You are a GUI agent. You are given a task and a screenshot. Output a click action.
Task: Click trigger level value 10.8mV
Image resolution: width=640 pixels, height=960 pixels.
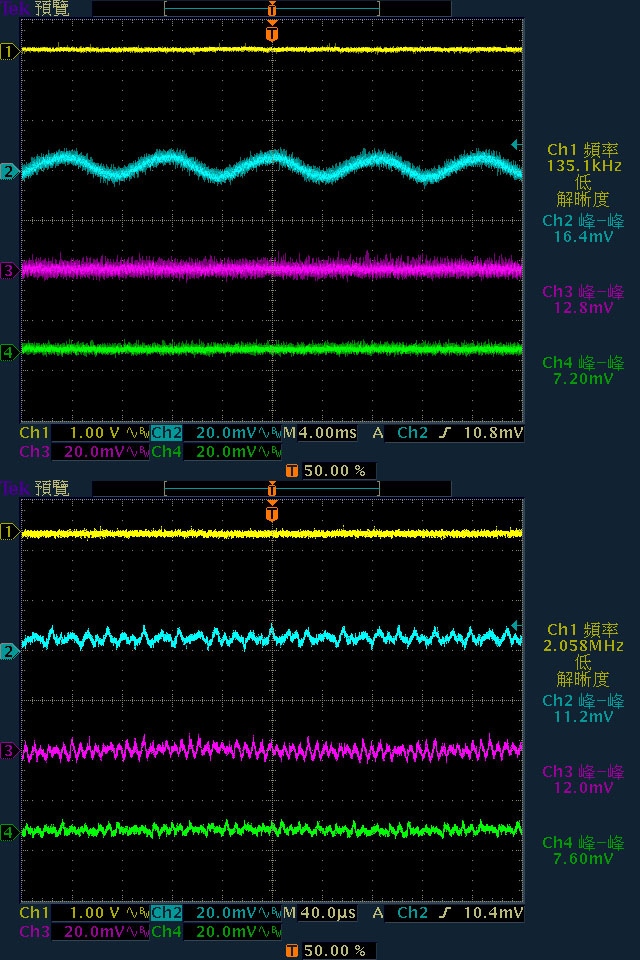pos(494,433)
